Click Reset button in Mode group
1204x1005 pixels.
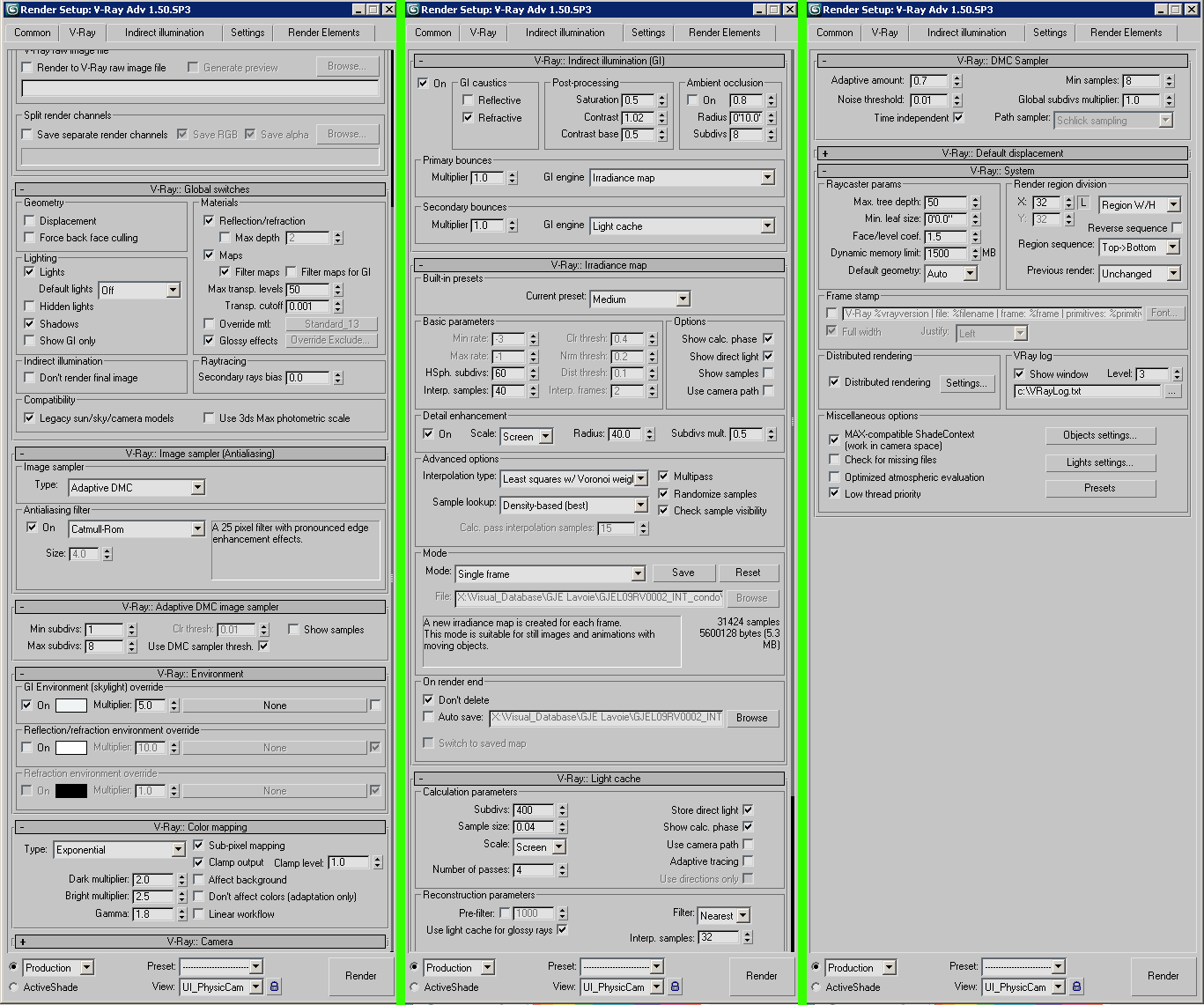748,573
